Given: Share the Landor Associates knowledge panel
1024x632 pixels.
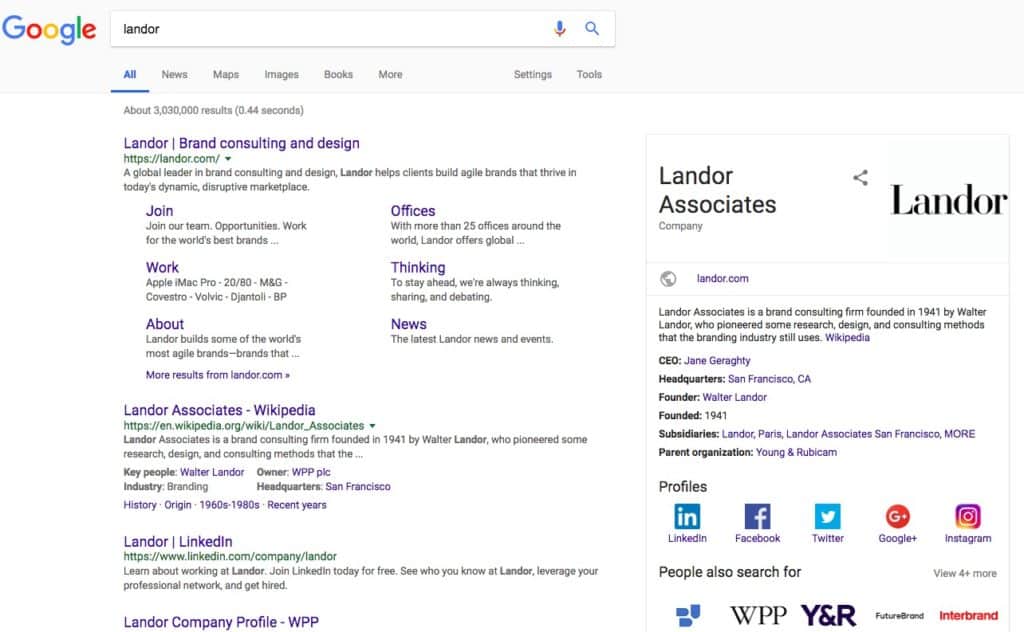Looking at the screenshot, I should 861,178.
